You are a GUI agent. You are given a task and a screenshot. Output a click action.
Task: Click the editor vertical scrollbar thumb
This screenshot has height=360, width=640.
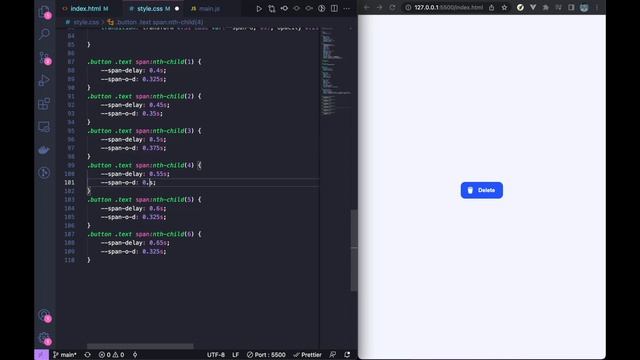[354, 250]
